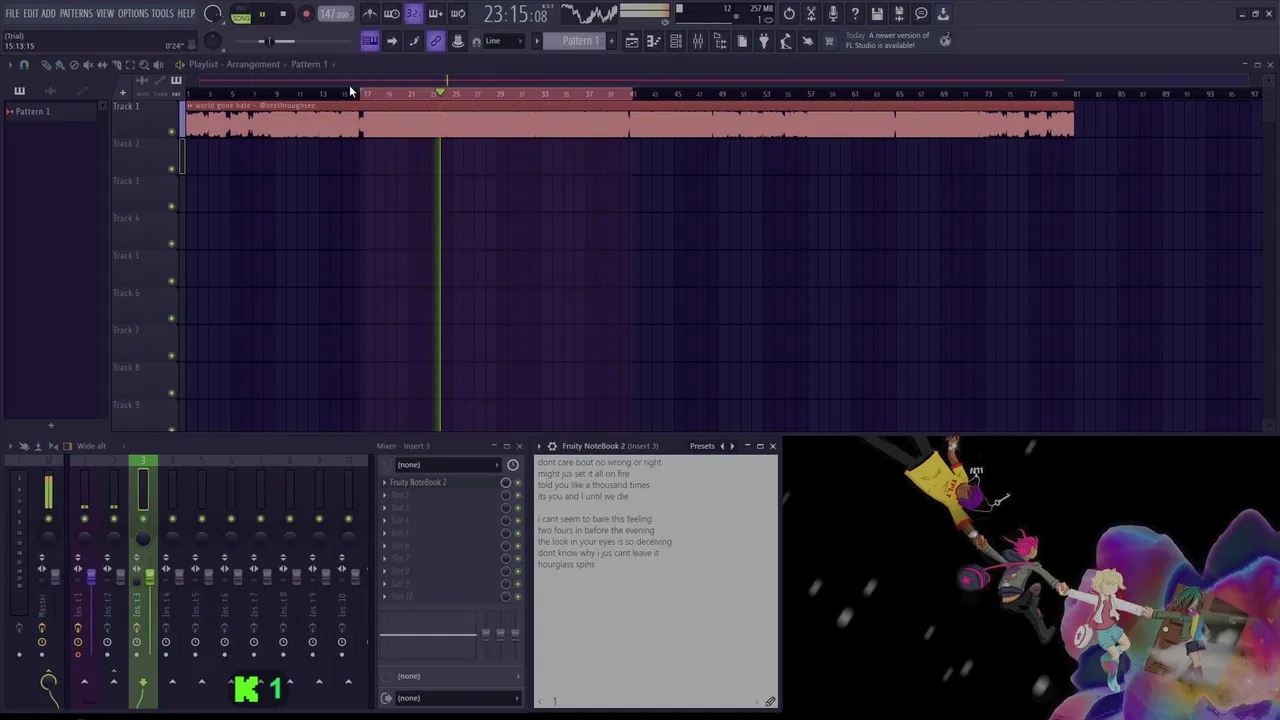Select next NoteBook preset arrow
The image size is (1280, 720).
[732, 446]
